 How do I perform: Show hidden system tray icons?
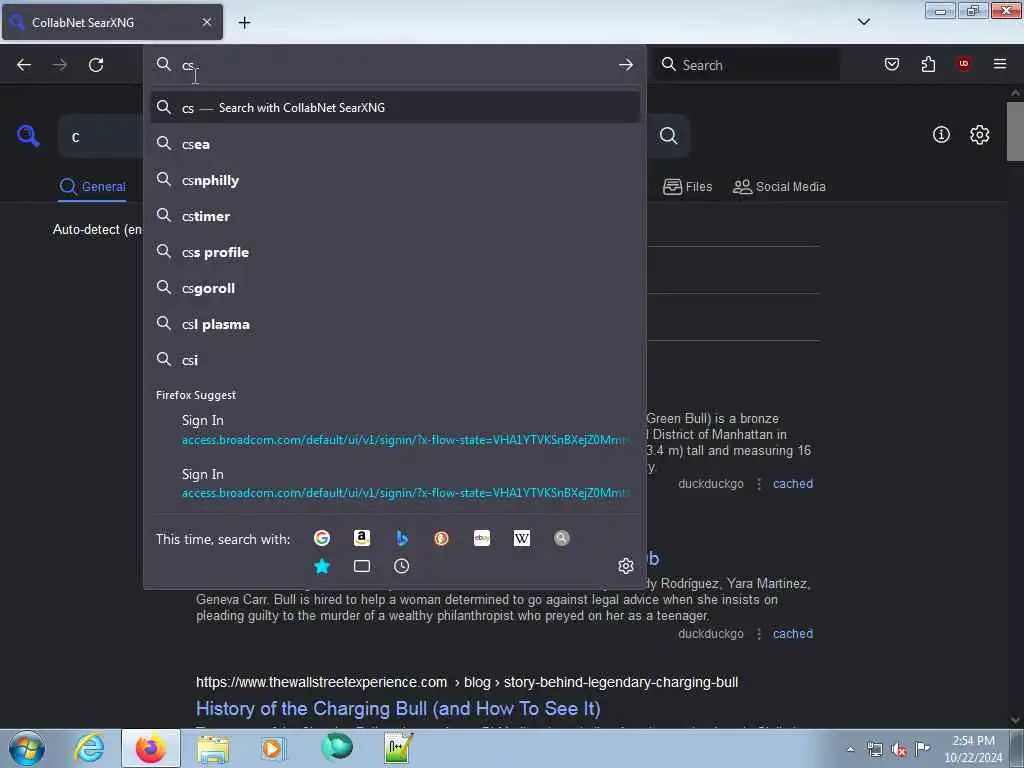pos(850,749)
